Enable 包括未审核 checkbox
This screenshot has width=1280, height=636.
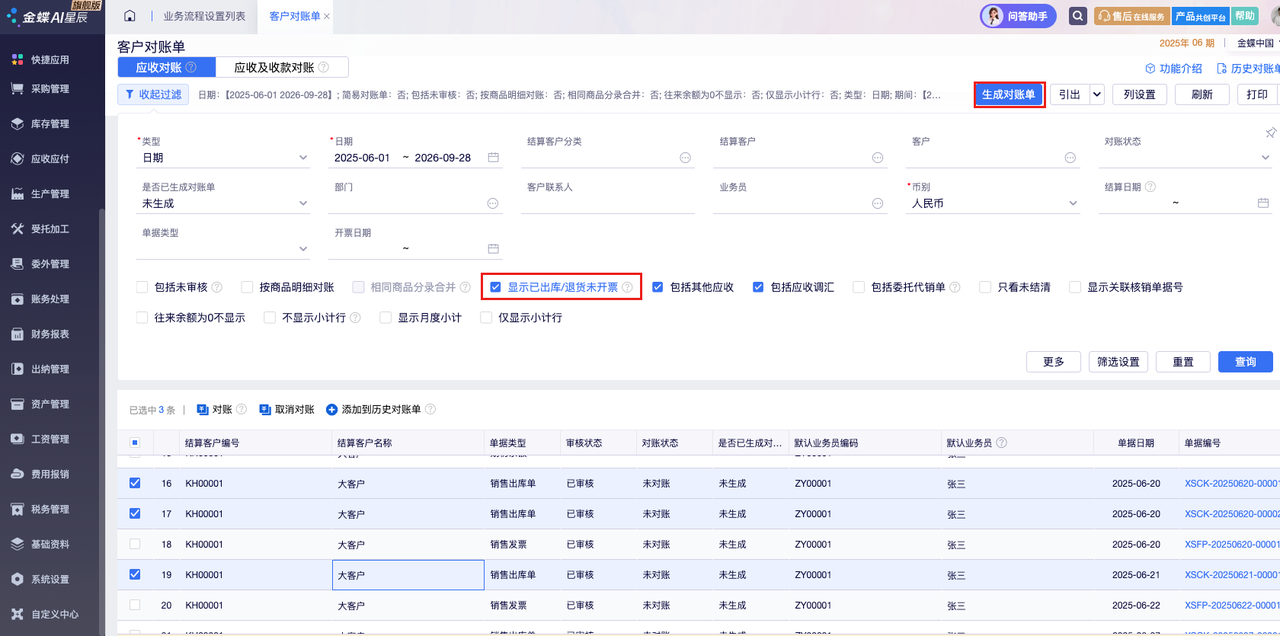pos(142,287)
